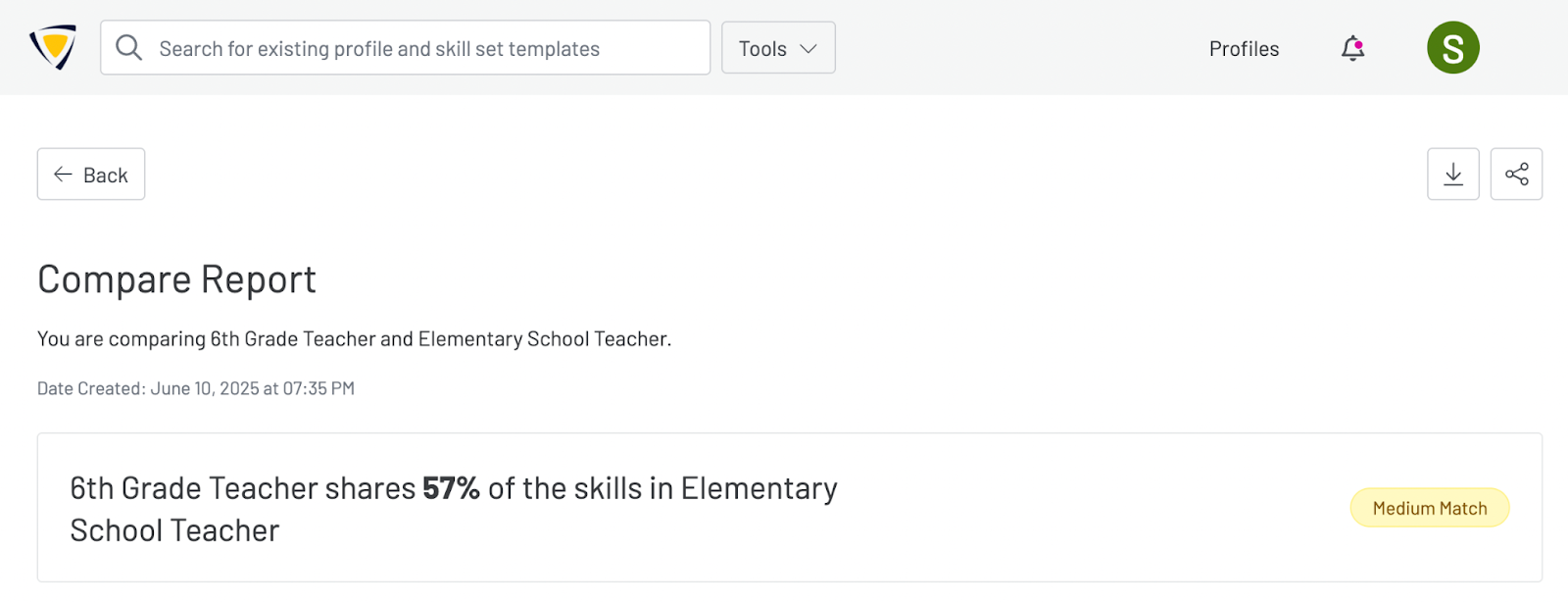The width and height of the screenshot is (1568, 604).
Task: Click the bold 57% figure
Action: point(451,488)
